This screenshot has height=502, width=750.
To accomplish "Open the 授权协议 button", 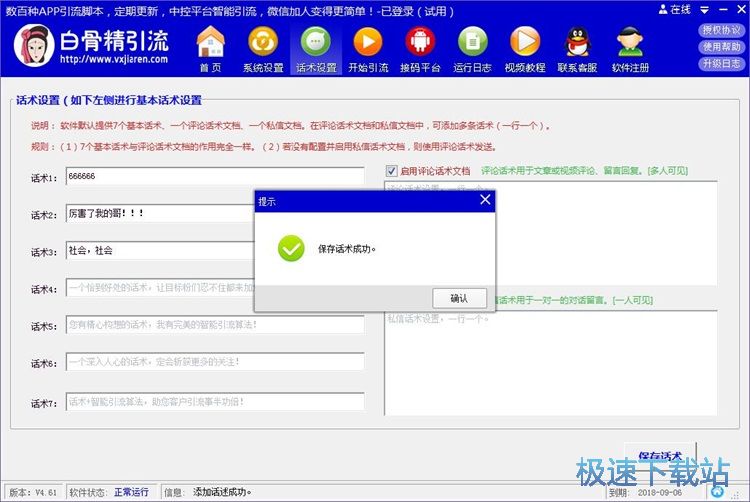I will coord(721,31).
